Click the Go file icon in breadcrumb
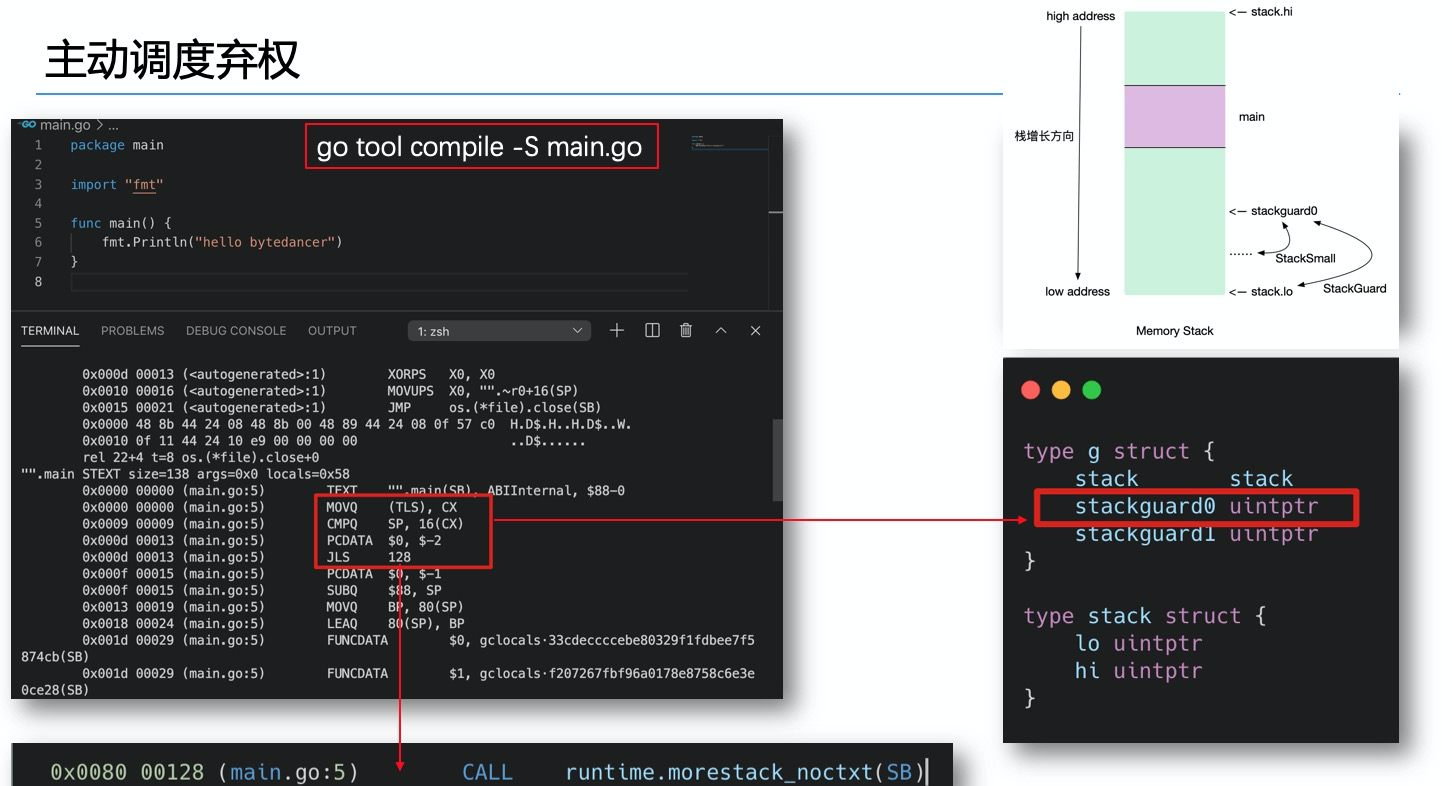 tap(28, 125)
